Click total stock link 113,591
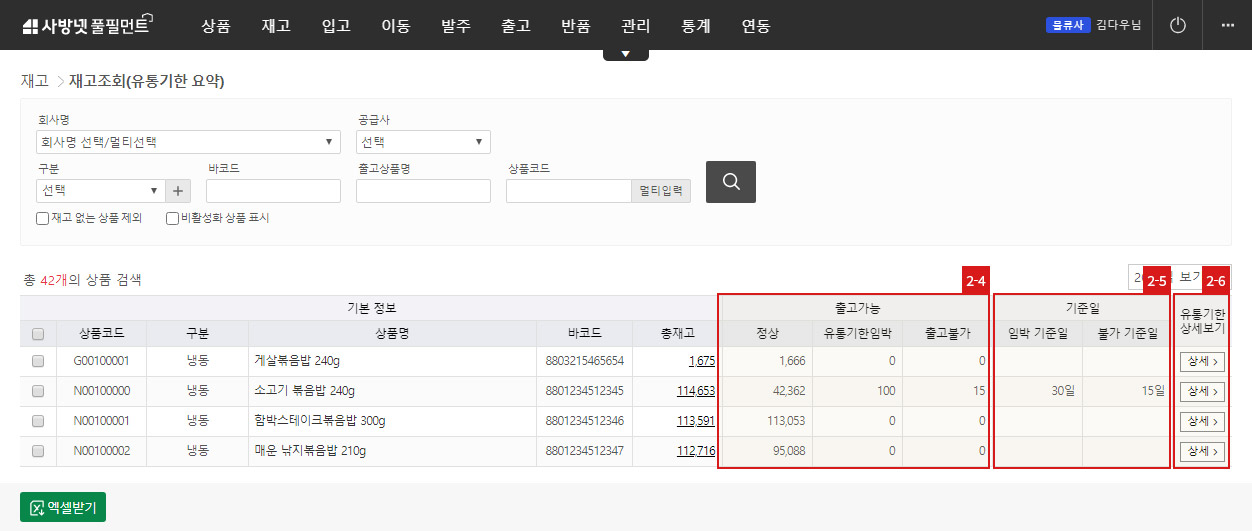Screen dimensions: 1252x531 [x=696, y=421]
